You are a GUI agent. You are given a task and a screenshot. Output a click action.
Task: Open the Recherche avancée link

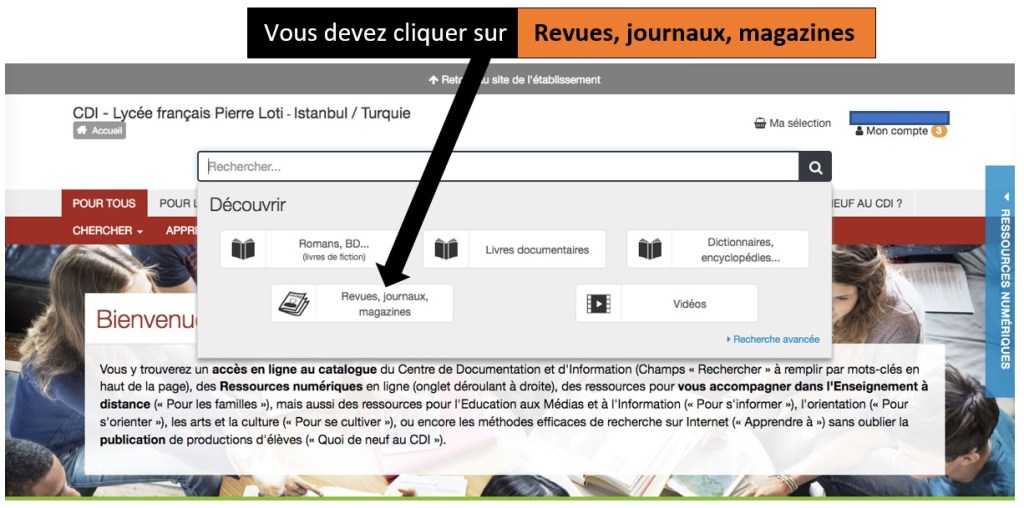click(x=774, y=339)
